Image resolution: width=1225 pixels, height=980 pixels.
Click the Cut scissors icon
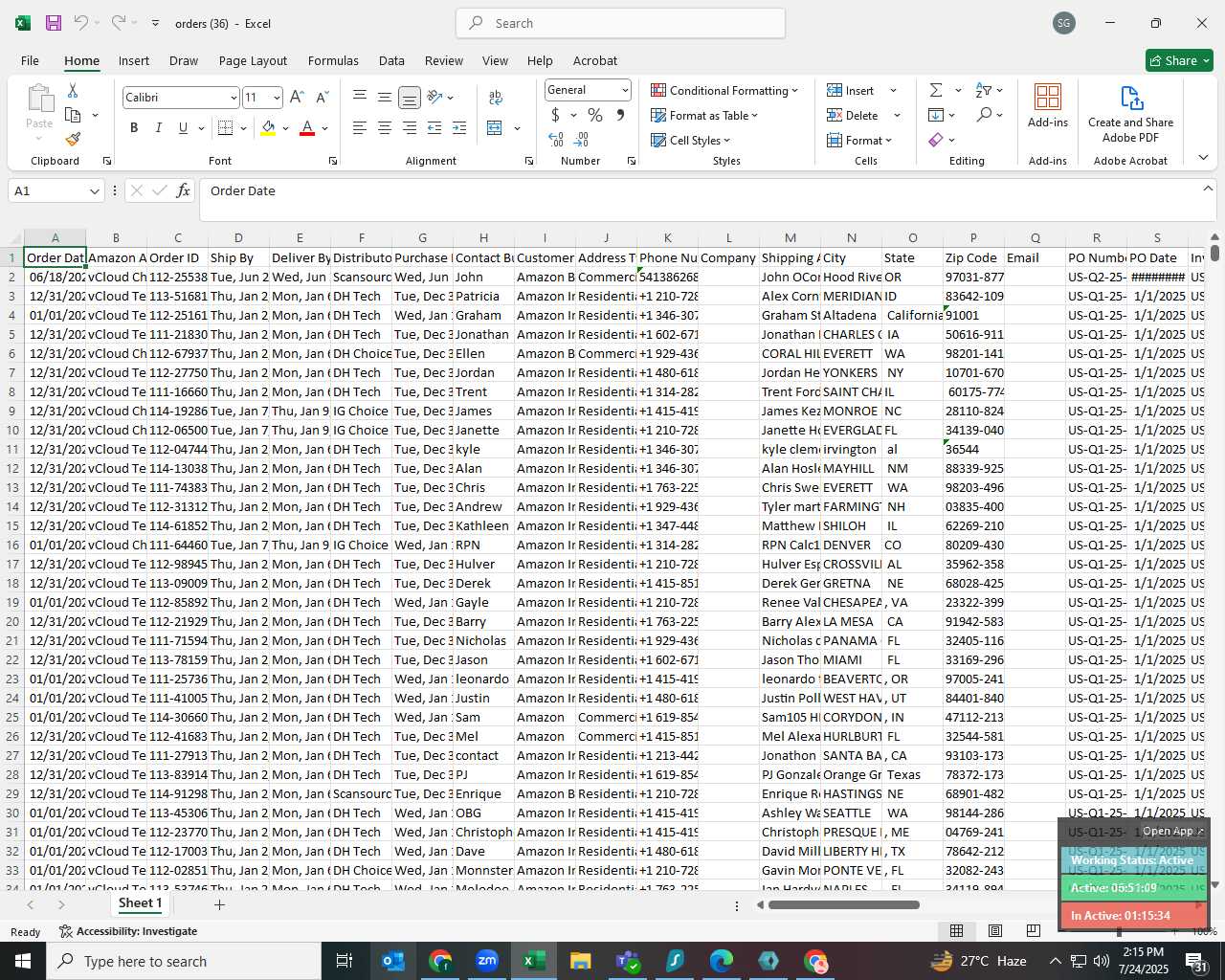click(73, 90)
